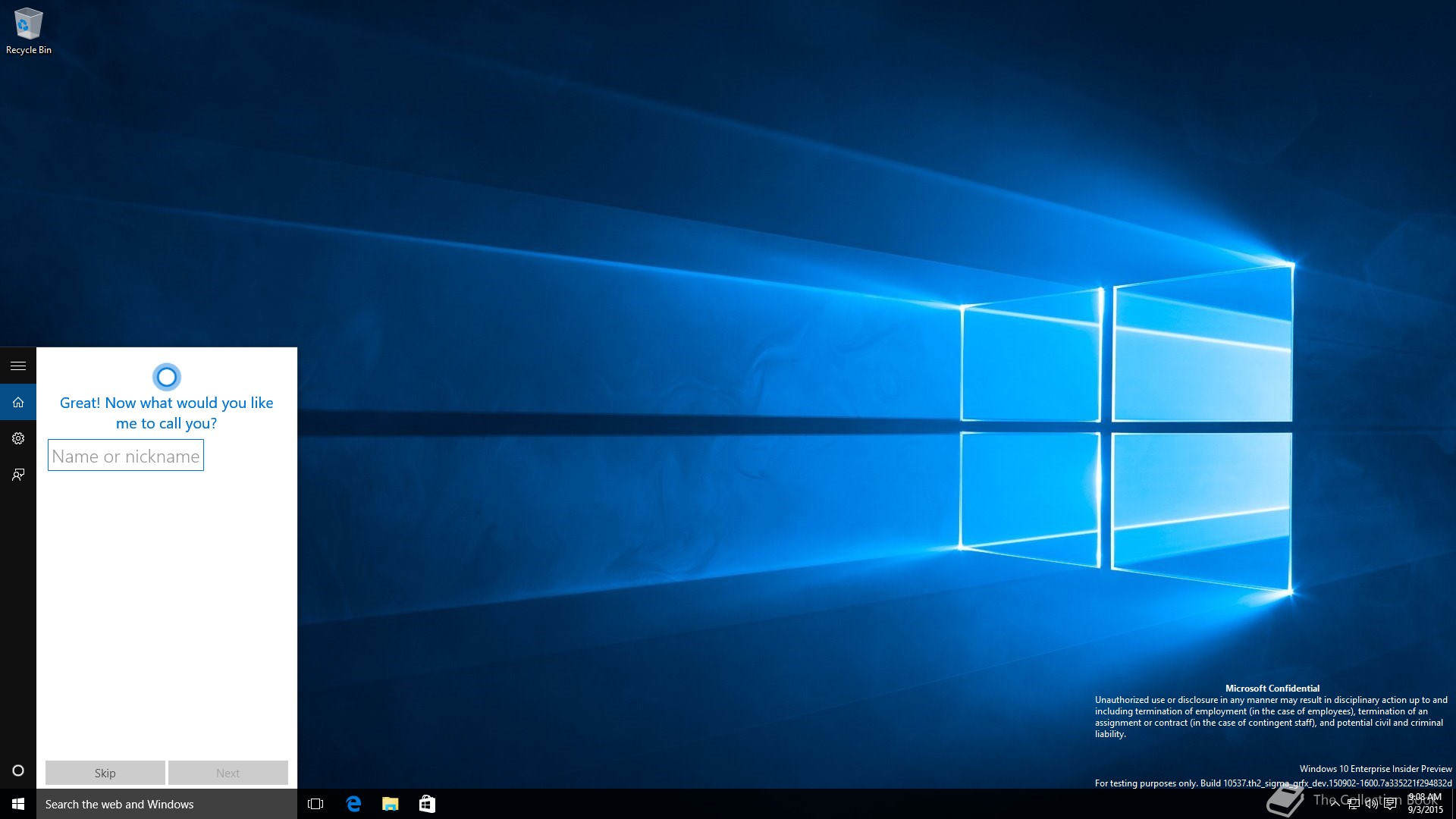This screenshot has height=819, width=1456.
Task: Select the Recycle Bin desktop icon
Action: (29, 31)
